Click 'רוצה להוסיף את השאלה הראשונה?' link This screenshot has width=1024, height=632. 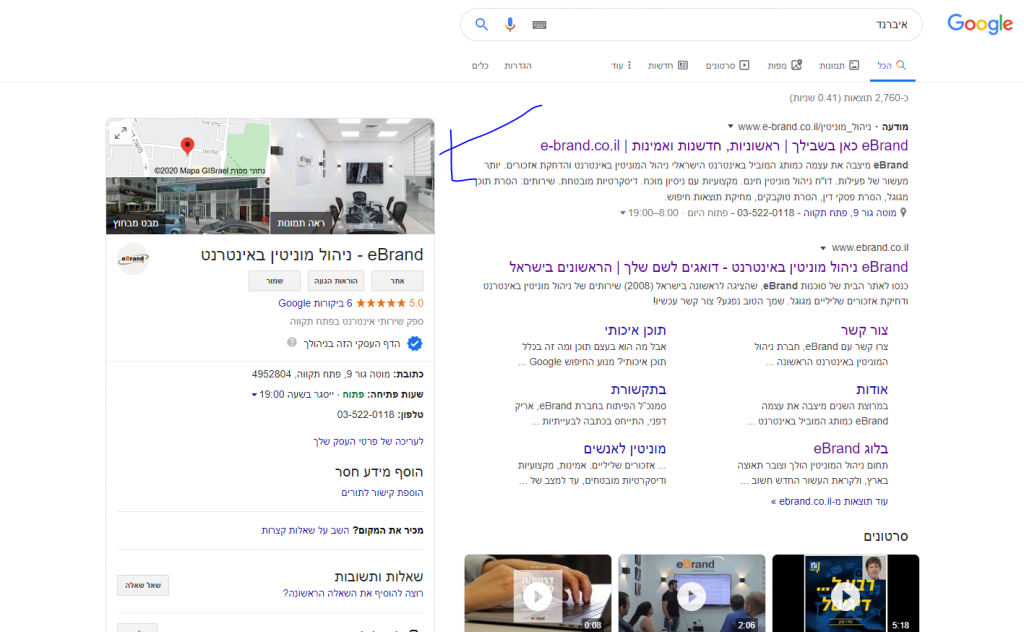(x=353, y=593)
